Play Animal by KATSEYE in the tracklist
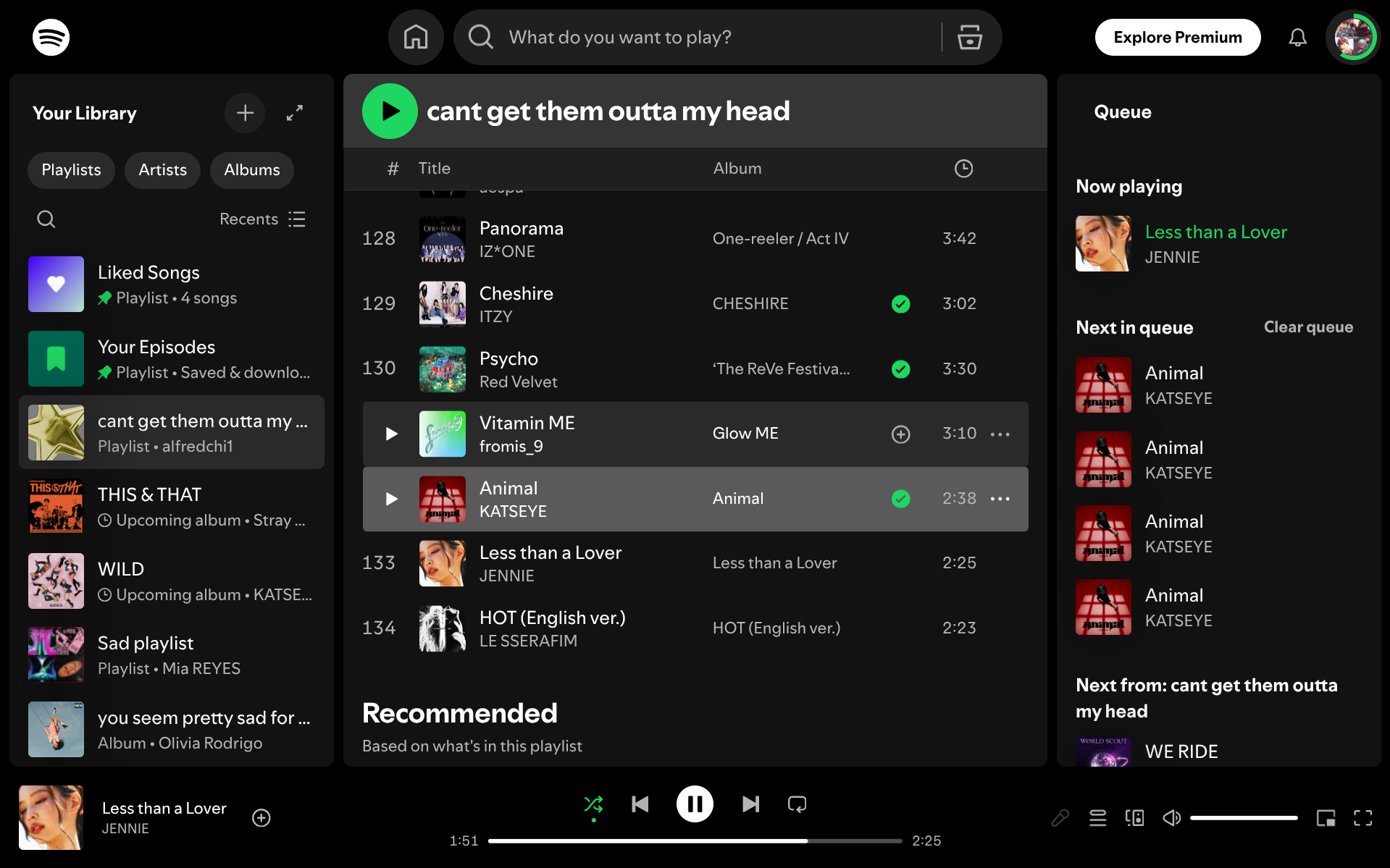Viewport: 1390px width, 868px height. [x=391, y=499]
